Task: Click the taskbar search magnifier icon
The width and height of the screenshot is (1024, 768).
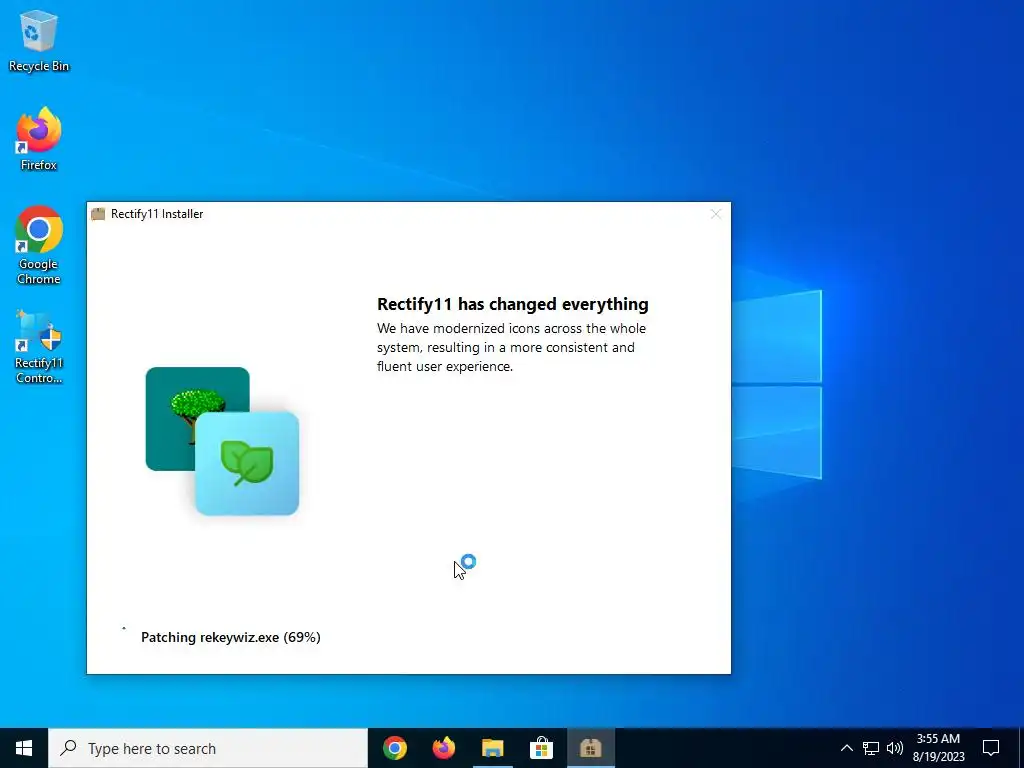Action: [69, 748]
